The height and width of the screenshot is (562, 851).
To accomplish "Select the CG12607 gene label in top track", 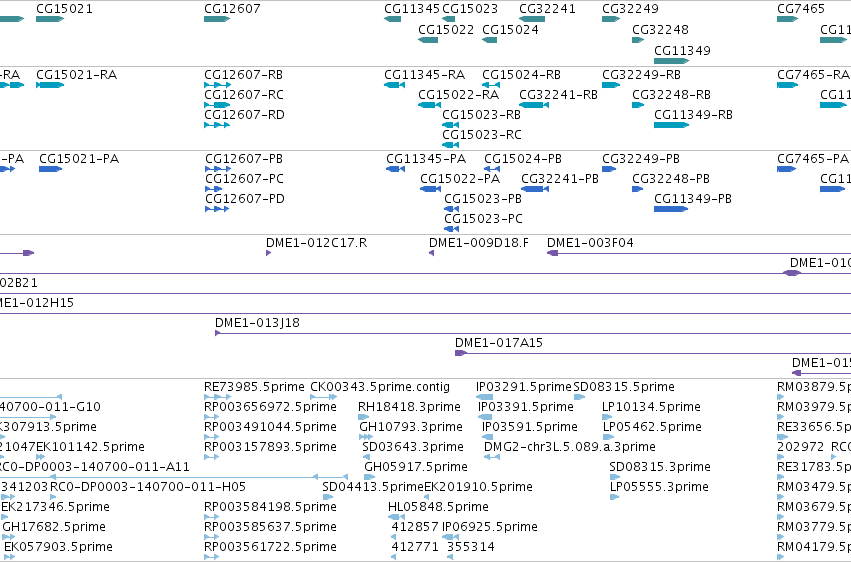I will [232, 9].
